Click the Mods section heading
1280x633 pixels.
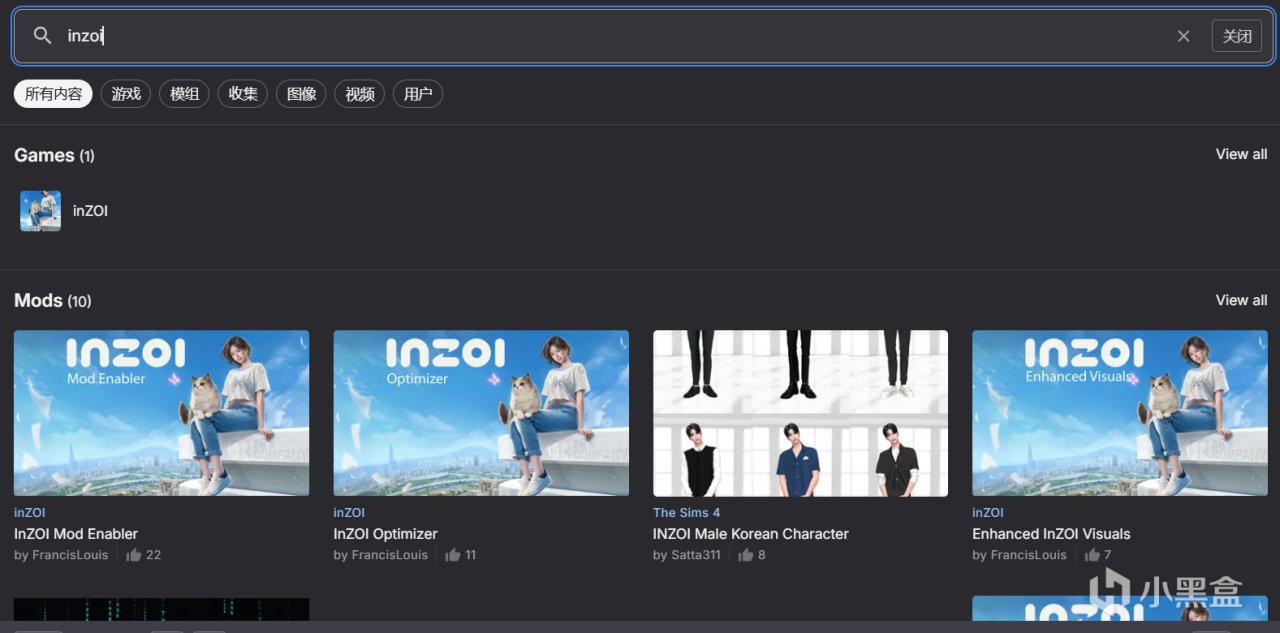52,300
